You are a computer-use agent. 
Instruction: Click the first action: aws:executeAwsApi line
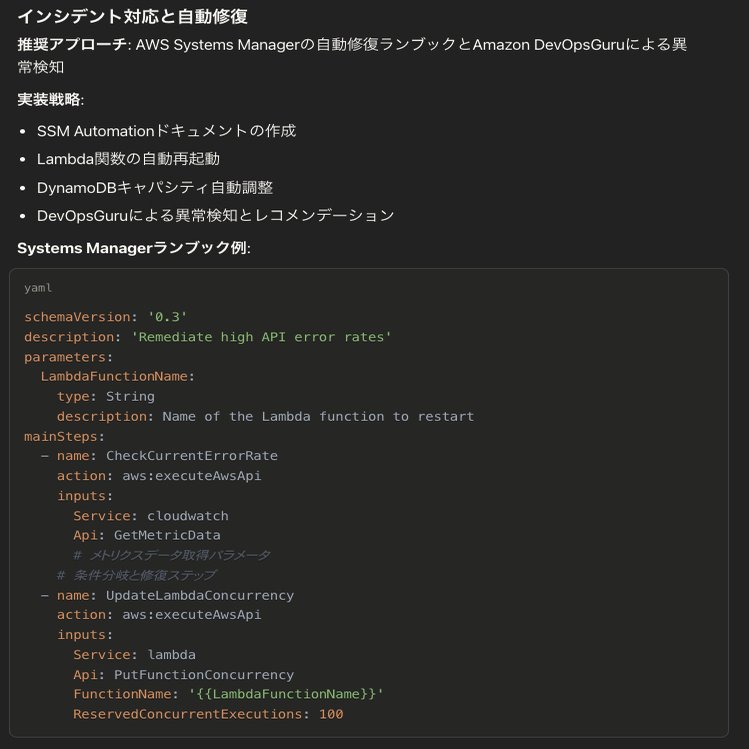pos(159,476)
